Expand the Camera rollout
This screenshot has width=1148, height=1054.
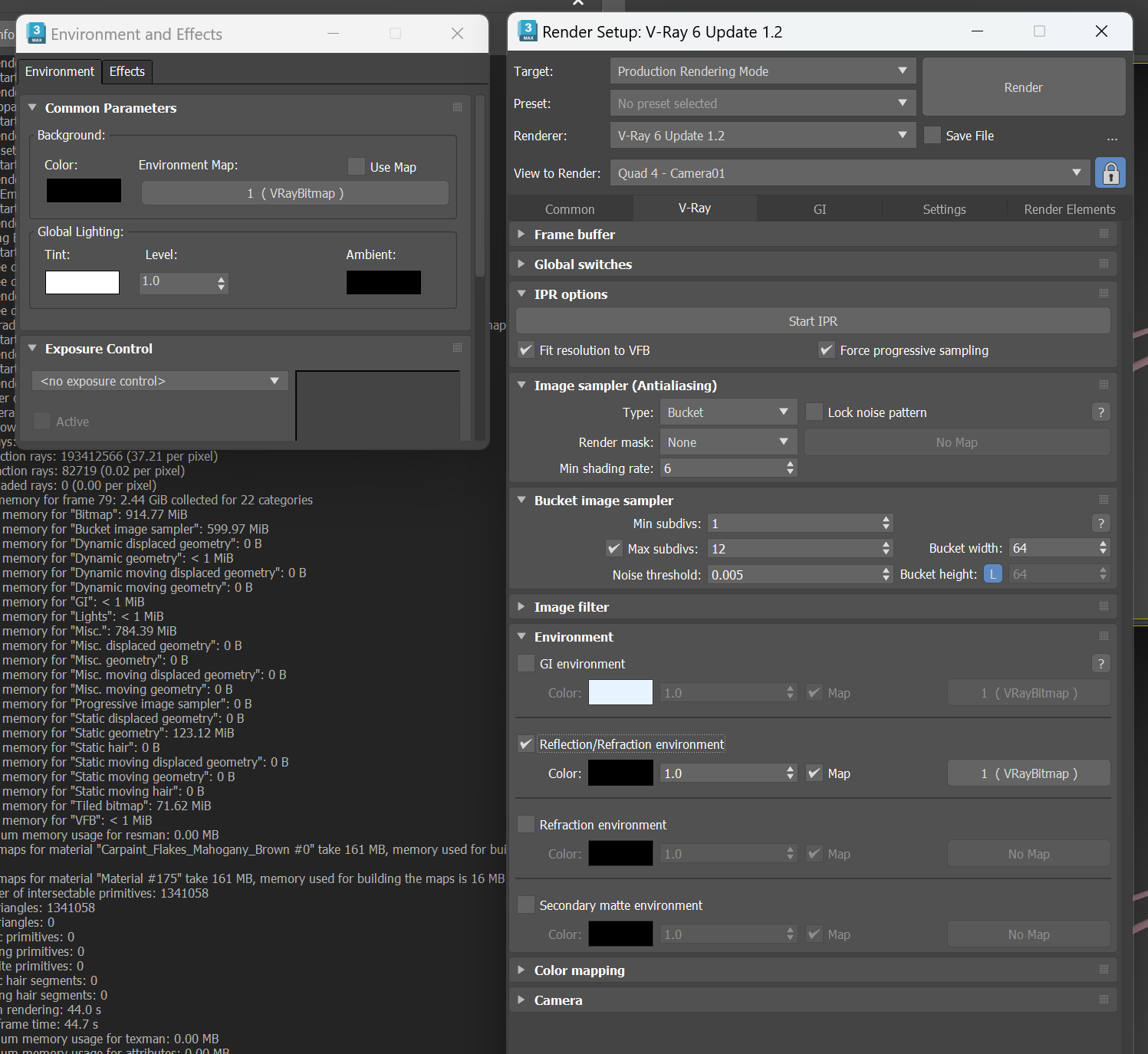pos(521,1000)
